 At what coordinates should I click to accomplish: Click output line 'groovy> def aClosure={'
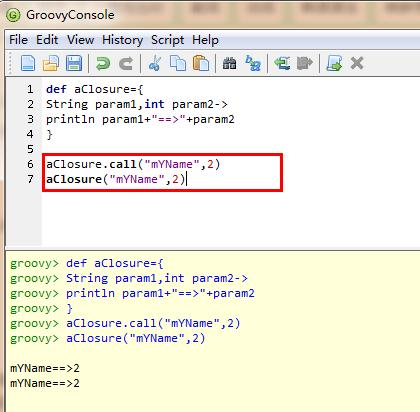87,263
